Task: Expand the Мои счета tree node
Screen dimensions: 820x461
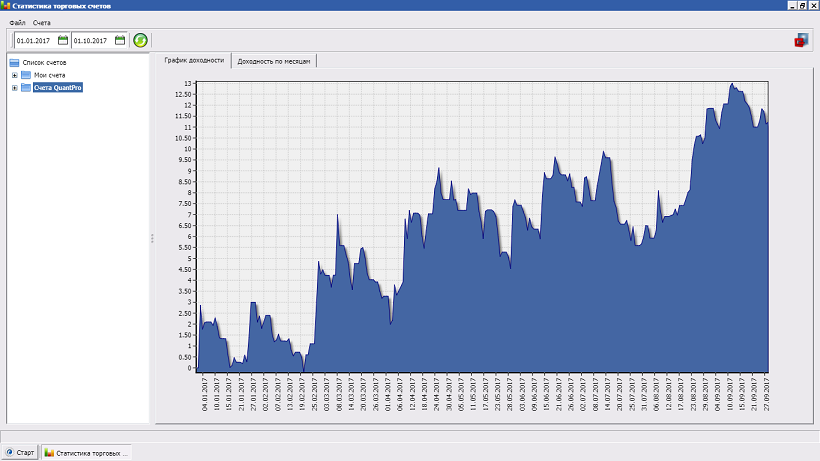Action: pyautogui.click(x=14, y=75)
